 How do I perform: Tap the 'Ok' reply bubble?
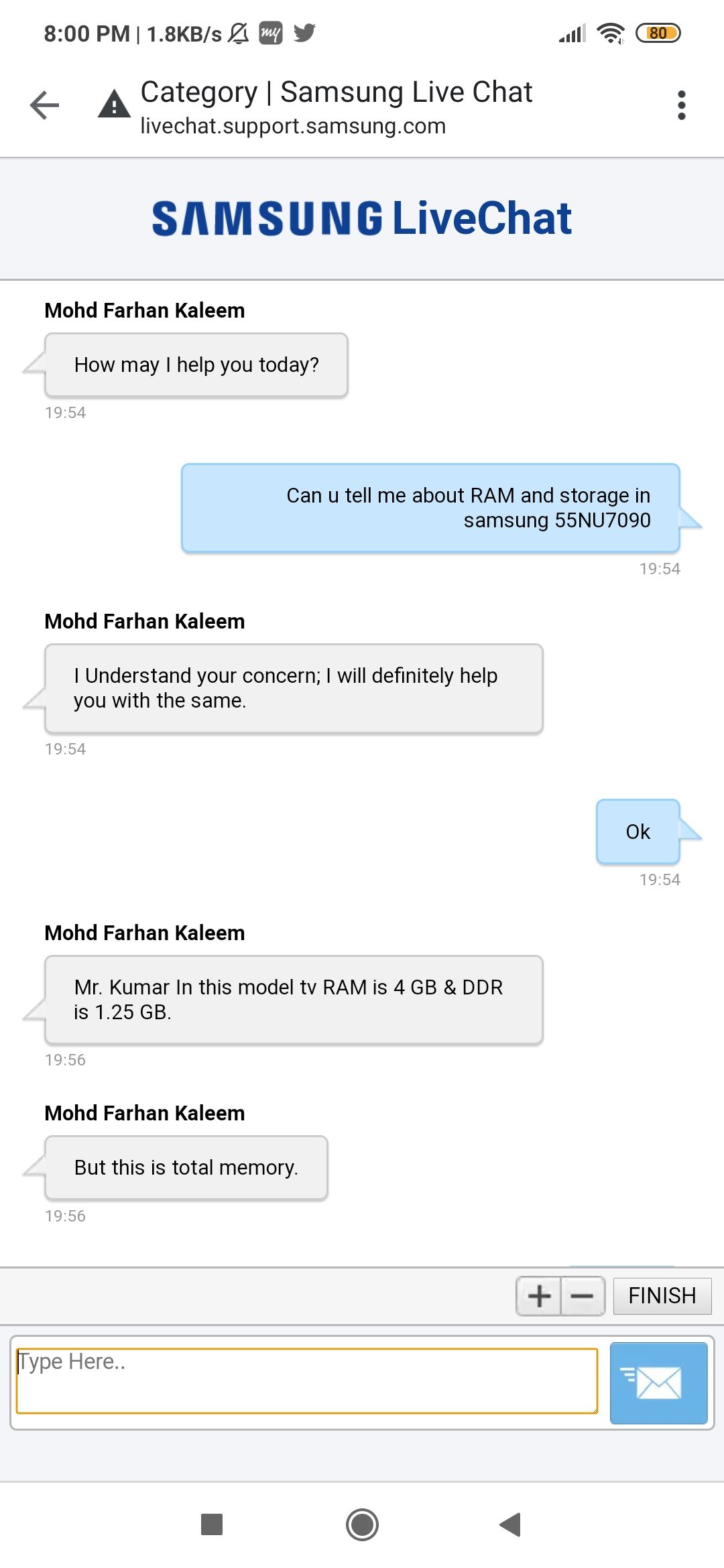638,832
